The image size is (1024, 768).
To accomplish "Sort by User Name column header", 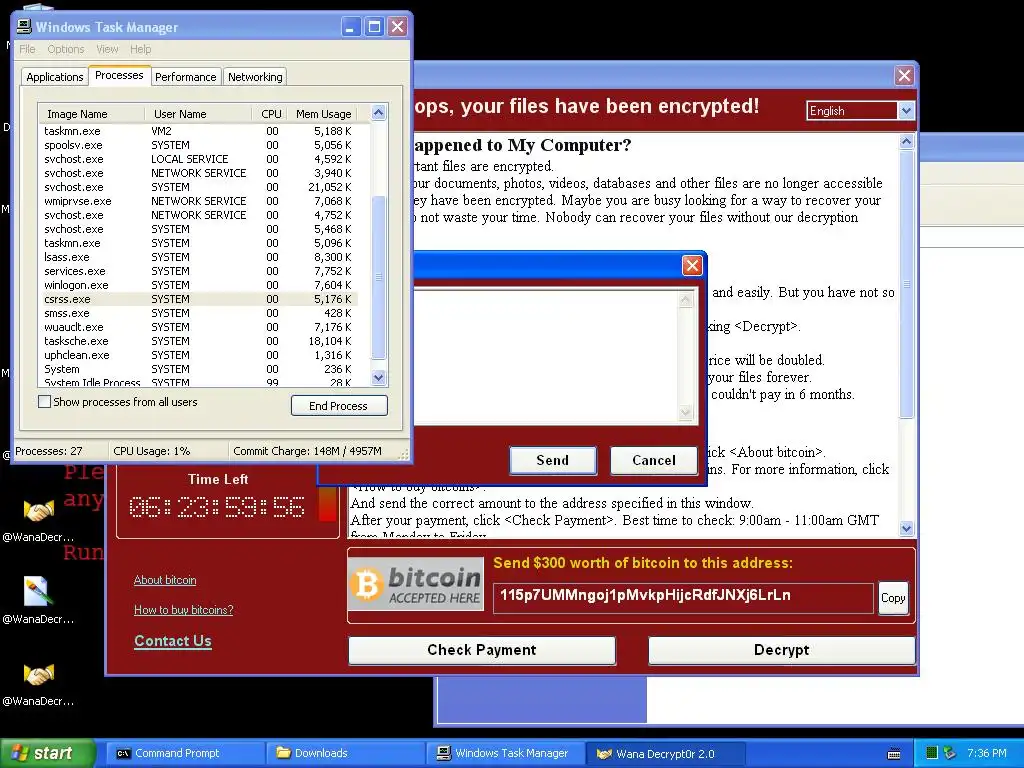I will (198, 114).
